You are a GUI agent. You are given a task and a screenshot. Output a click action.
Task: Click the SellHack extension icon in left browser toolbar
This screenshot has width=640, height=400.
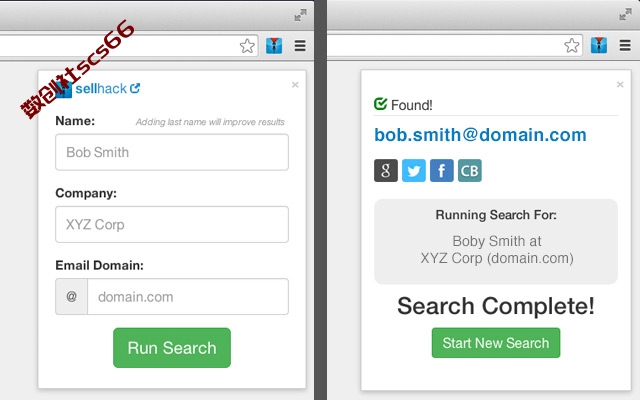274,46
